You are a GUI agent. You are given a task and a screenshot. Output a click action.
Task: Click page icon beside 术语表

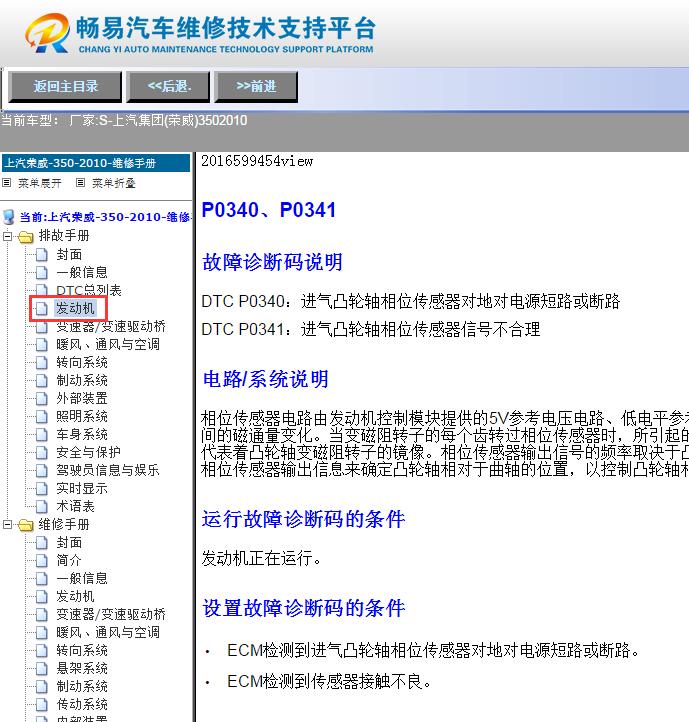(x=42, y=507)
